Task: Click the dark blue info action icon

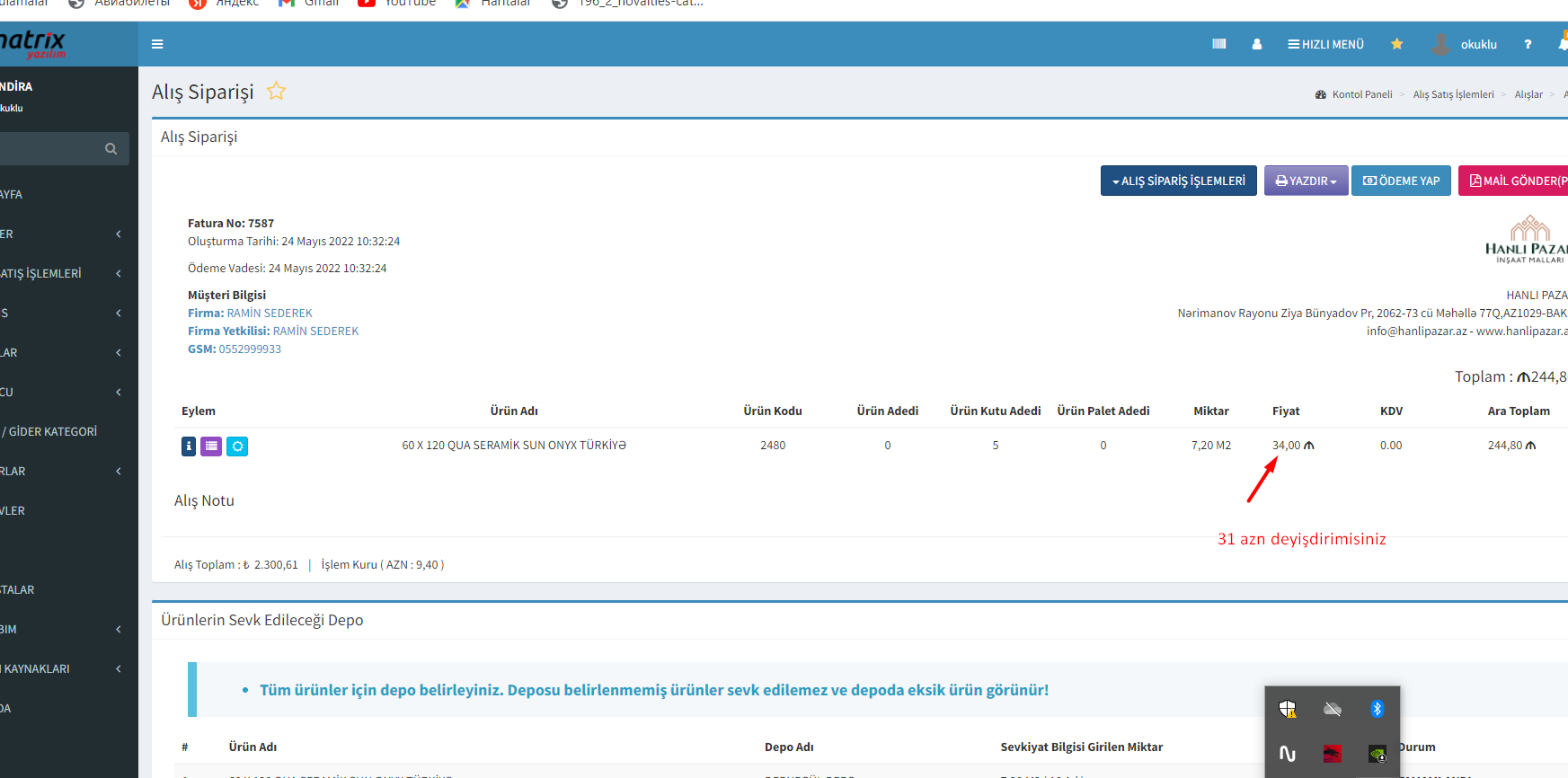Action: click(x=189, y=446)
